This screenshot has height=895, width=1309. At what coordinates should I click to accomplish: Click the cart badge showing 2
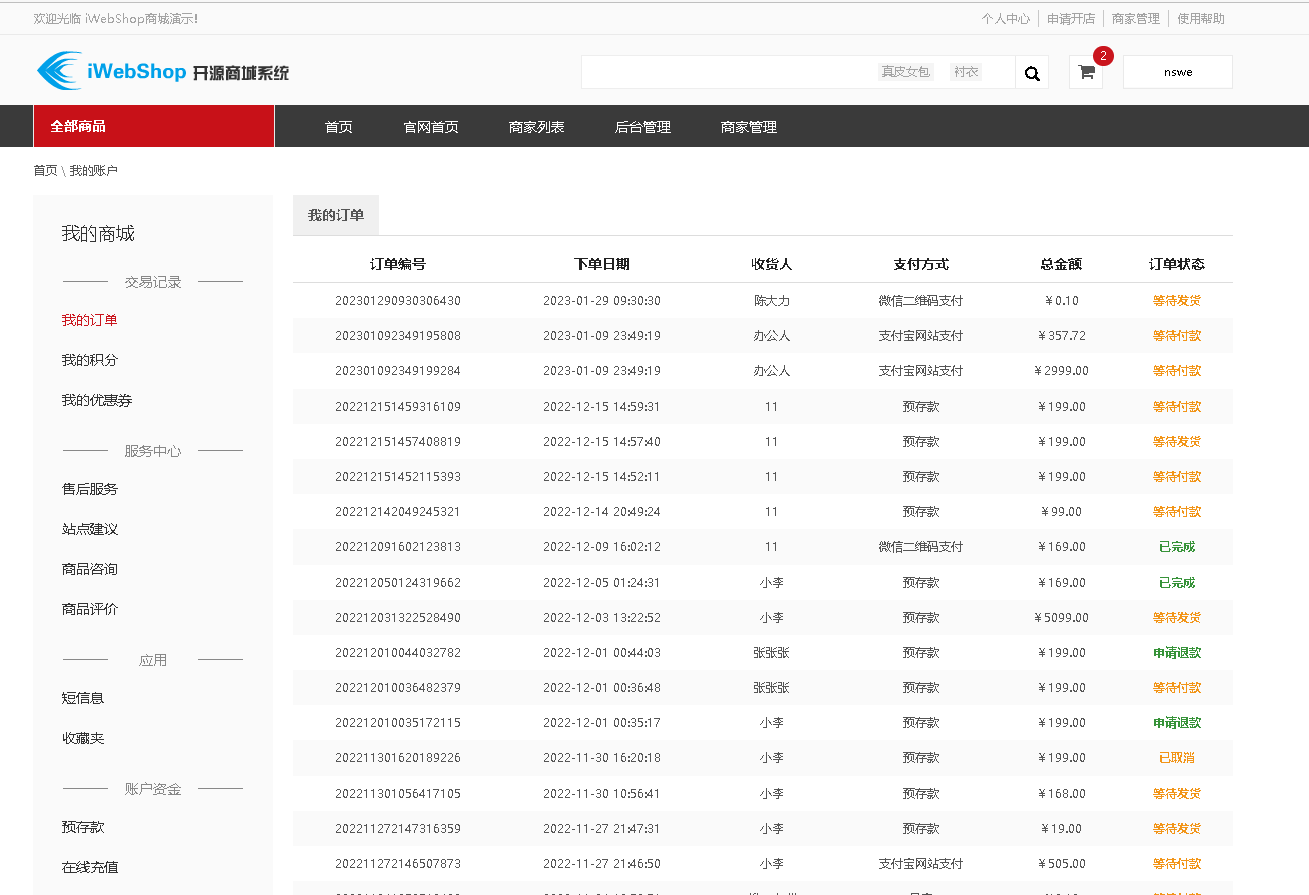pos(1103,56)
